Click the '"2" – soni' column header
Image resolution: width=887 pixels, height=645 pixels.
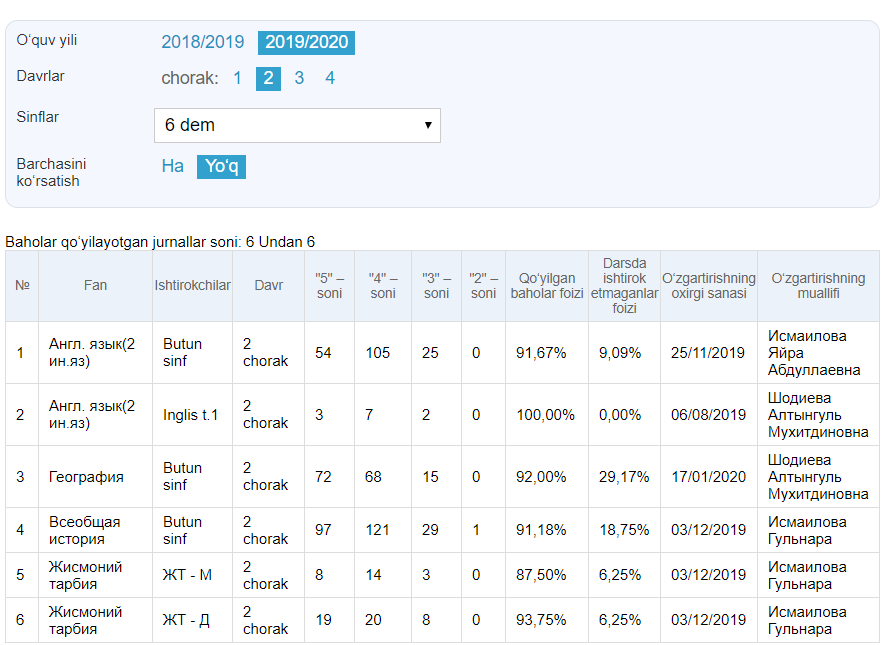click(x=483, y=286)
